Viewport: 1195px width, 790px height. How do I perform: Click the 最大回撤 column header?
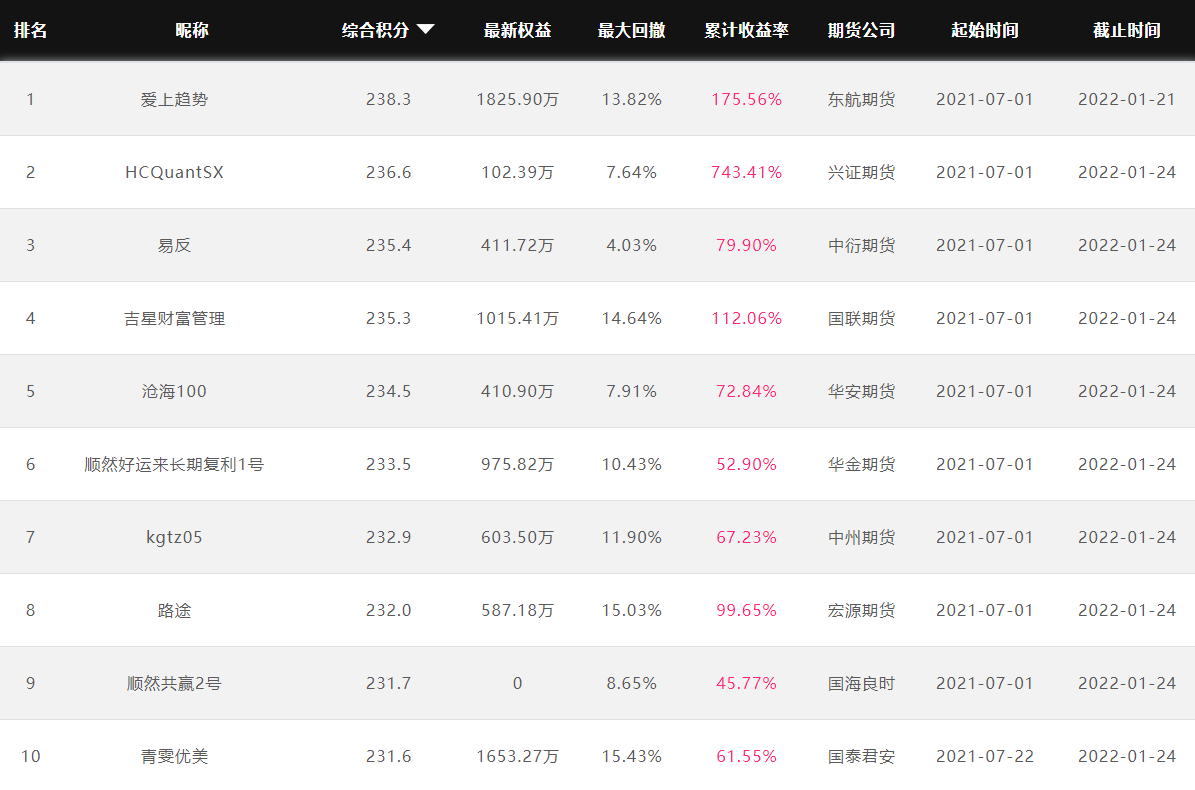point(631,30)
